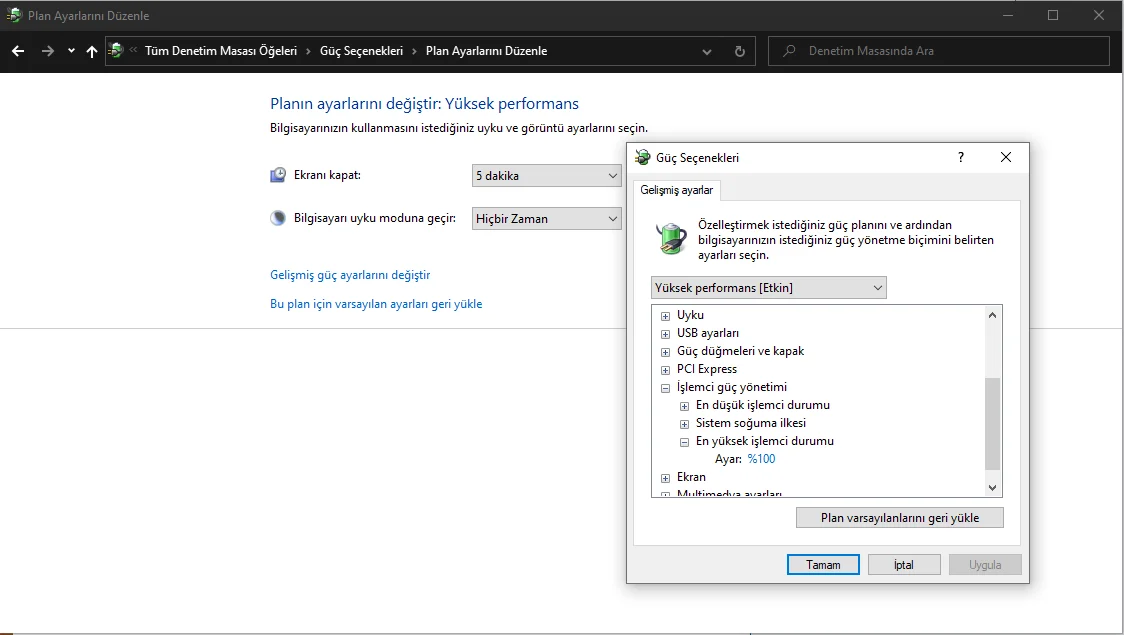Click the help question mark in dialog

(x=961, y=157)
